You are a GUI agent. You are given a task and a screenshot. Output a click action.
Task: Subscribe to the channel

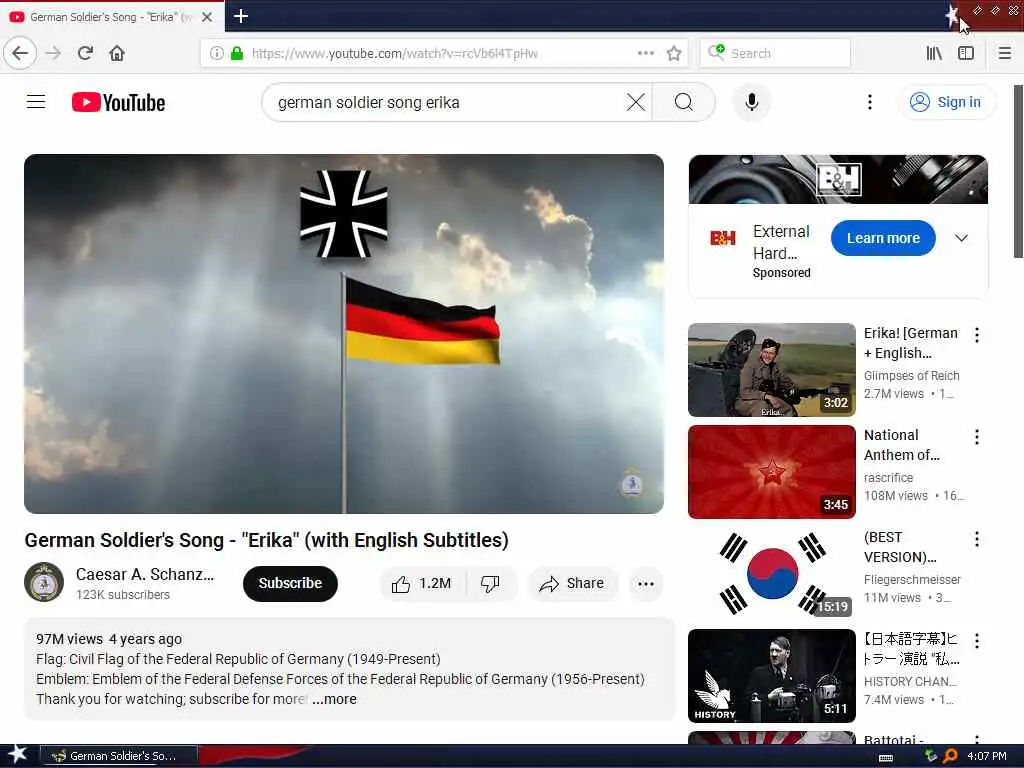(290, 583)
